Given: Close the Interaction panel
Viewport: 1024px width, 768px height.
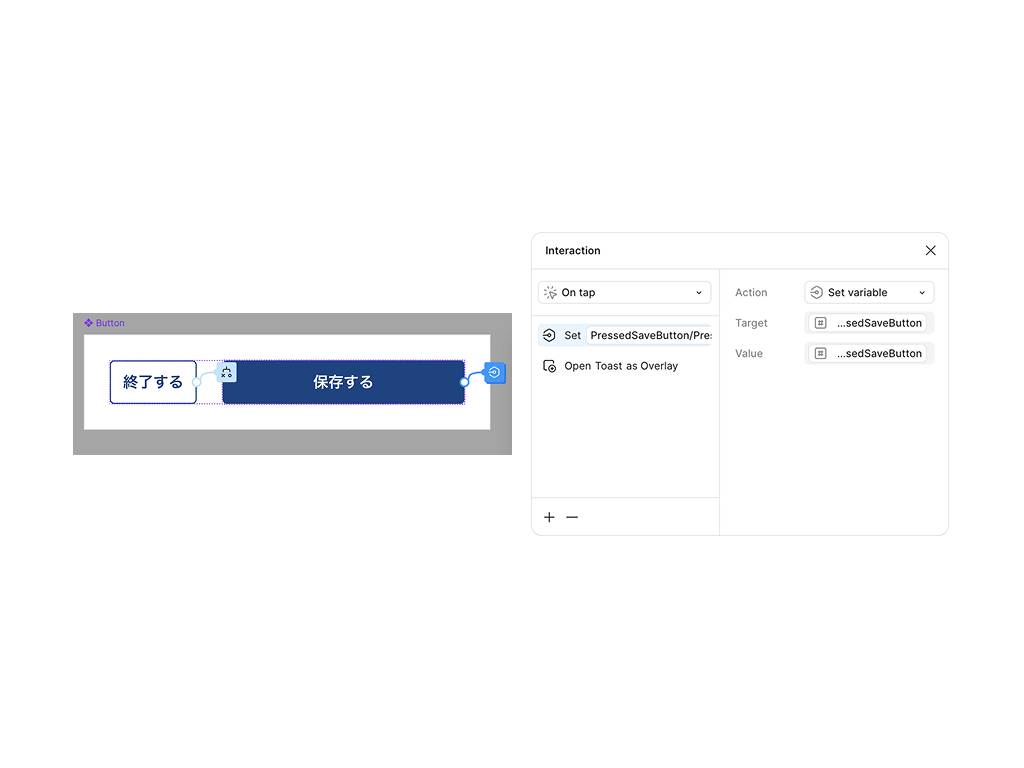Looking at the screenshot, I should (930, 251).
